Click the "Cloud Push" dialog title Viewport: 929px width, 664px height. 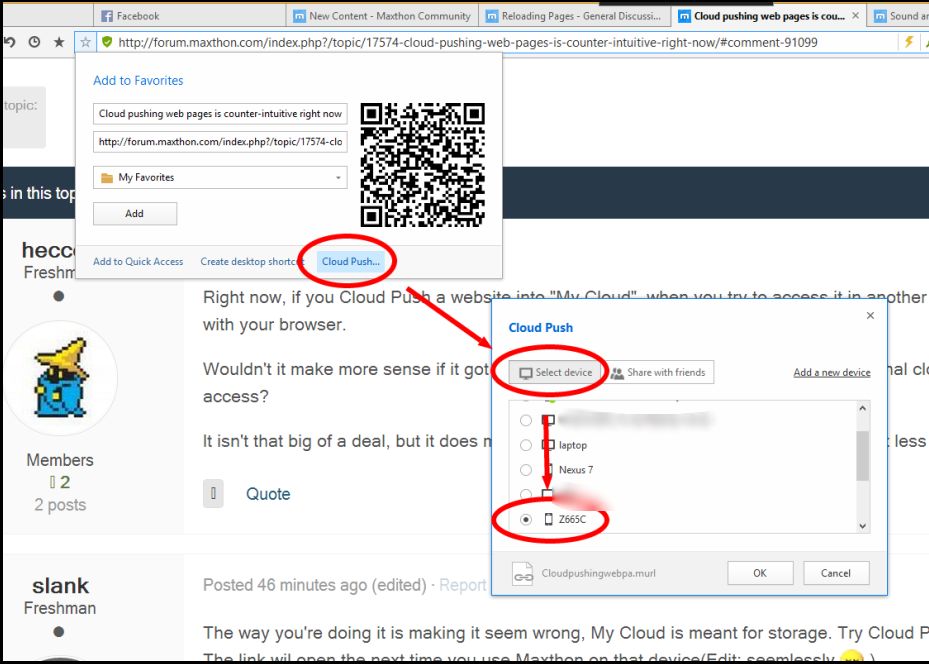(541, 328)
